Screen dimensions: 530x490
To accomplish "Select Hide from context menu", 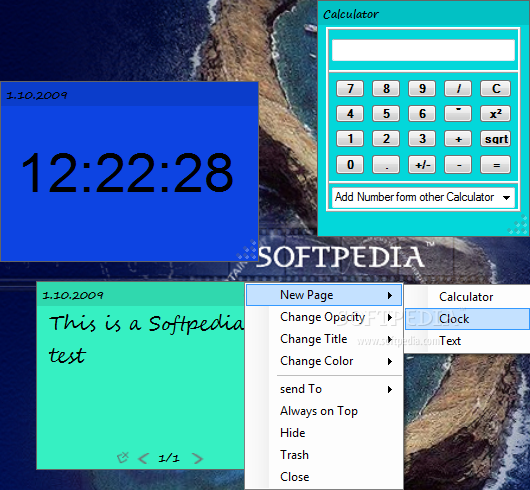I will 324,433.
